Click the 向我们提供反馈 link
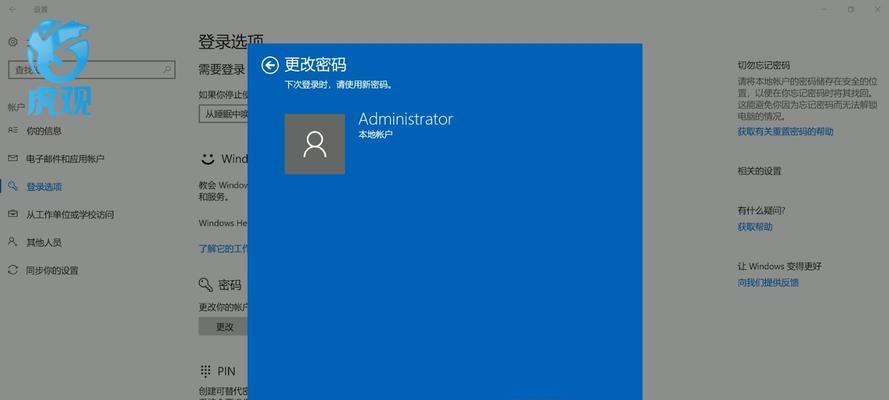 tap(768, 282)
